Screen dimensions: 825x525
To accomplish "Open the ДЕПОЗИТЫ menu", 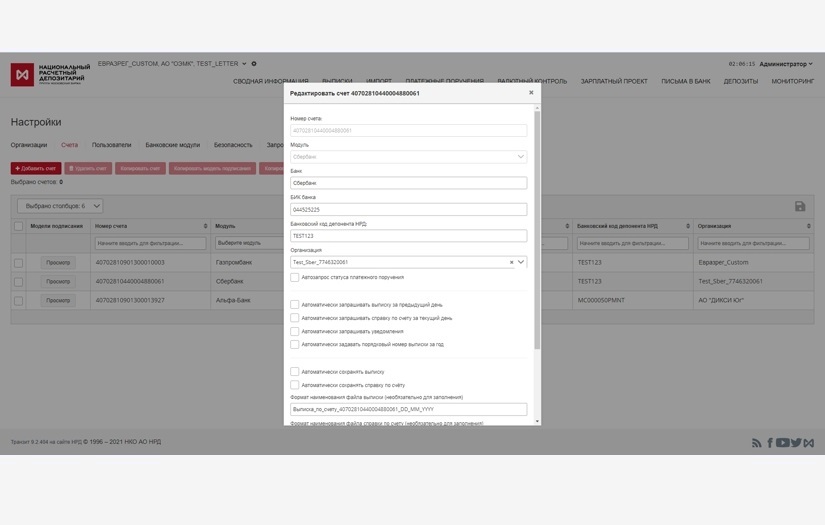I will point(741,82).
